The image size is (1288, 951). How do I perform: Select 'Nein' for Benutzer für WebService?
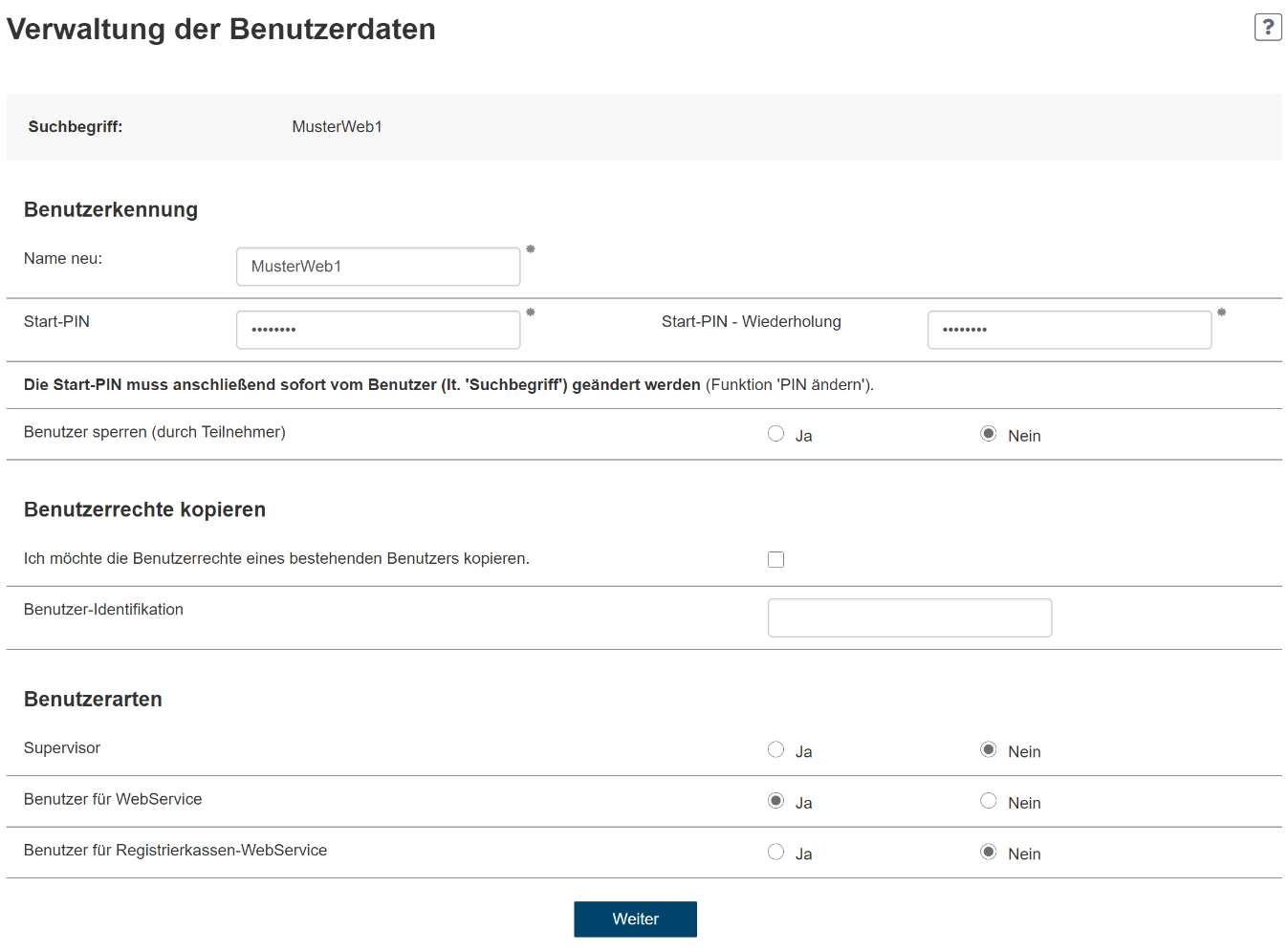[x=988, y=801]
